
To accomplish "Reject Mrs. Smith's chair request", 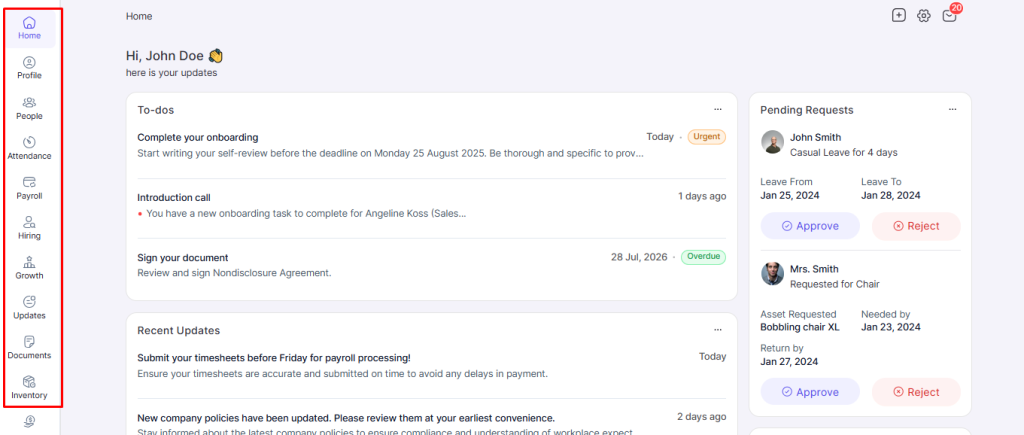I will 916,392.
